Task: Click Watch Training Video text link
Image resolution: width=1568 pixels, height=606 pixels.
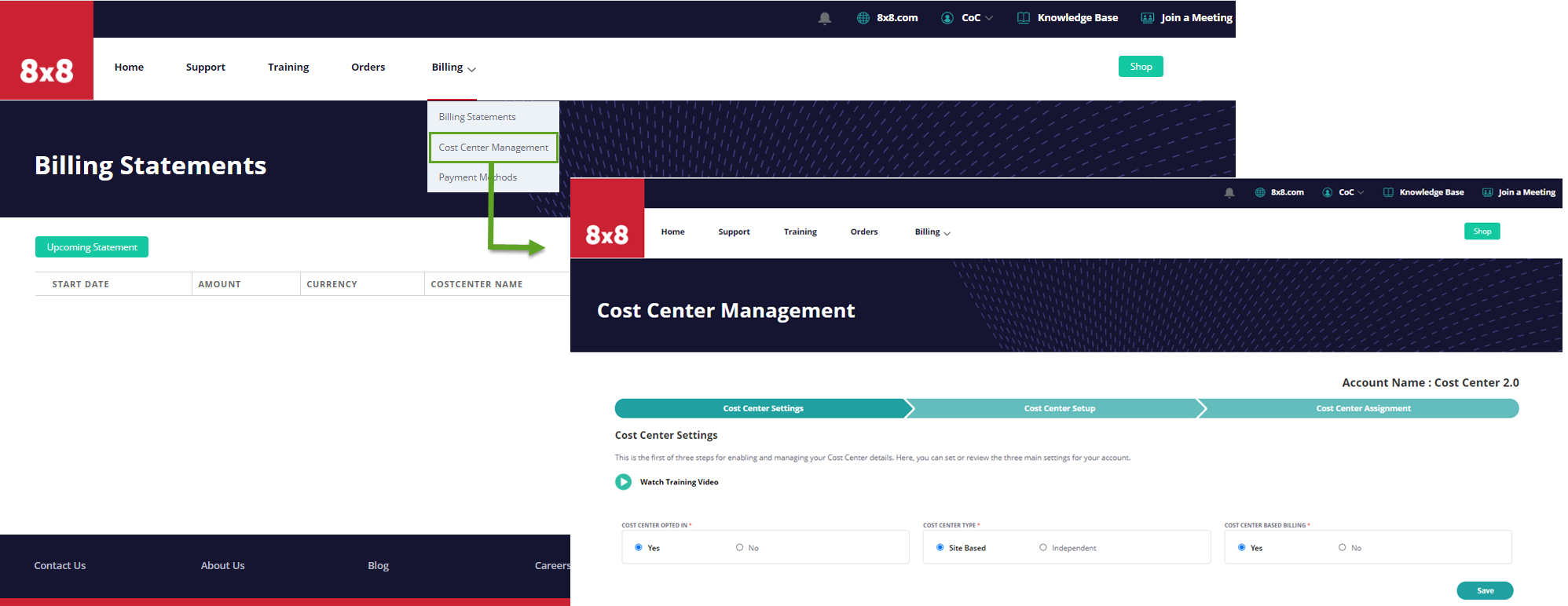Action: (679, 482)
